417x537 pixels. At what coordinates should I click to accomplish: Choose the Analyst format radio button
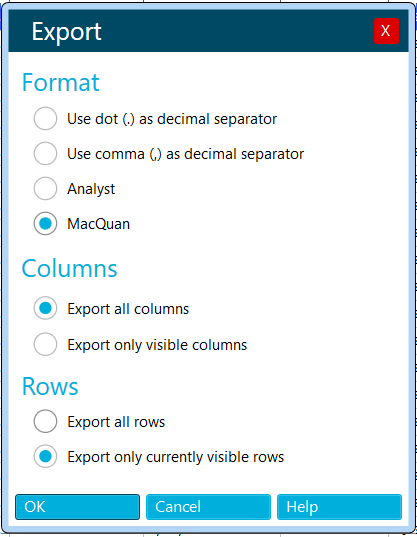pyautogui.click(x=45, y=189)
